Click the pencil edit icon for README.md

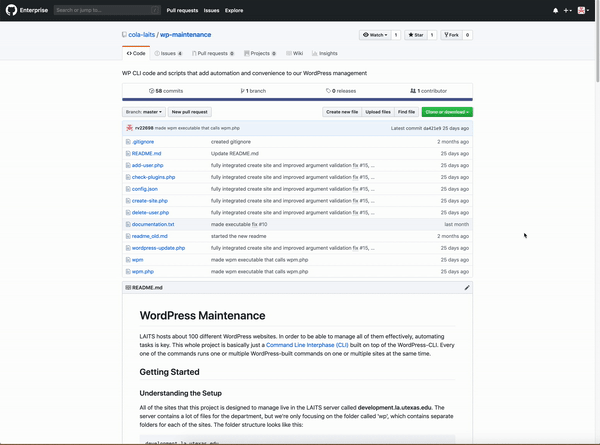(467, 287)
